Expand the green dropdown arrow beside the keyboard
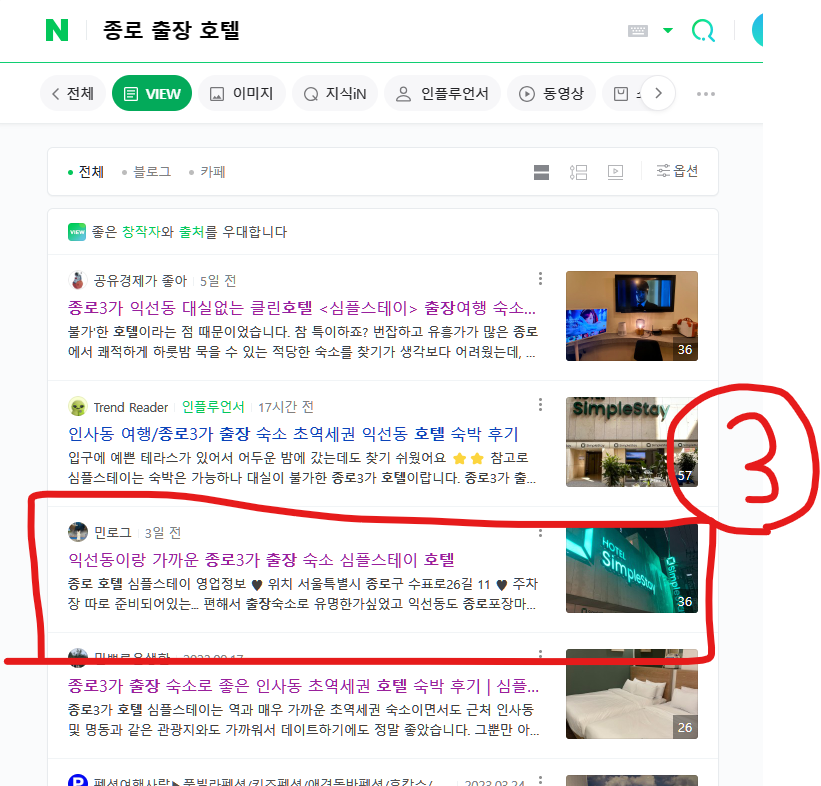821x786 pixels. tap(668, 30)
